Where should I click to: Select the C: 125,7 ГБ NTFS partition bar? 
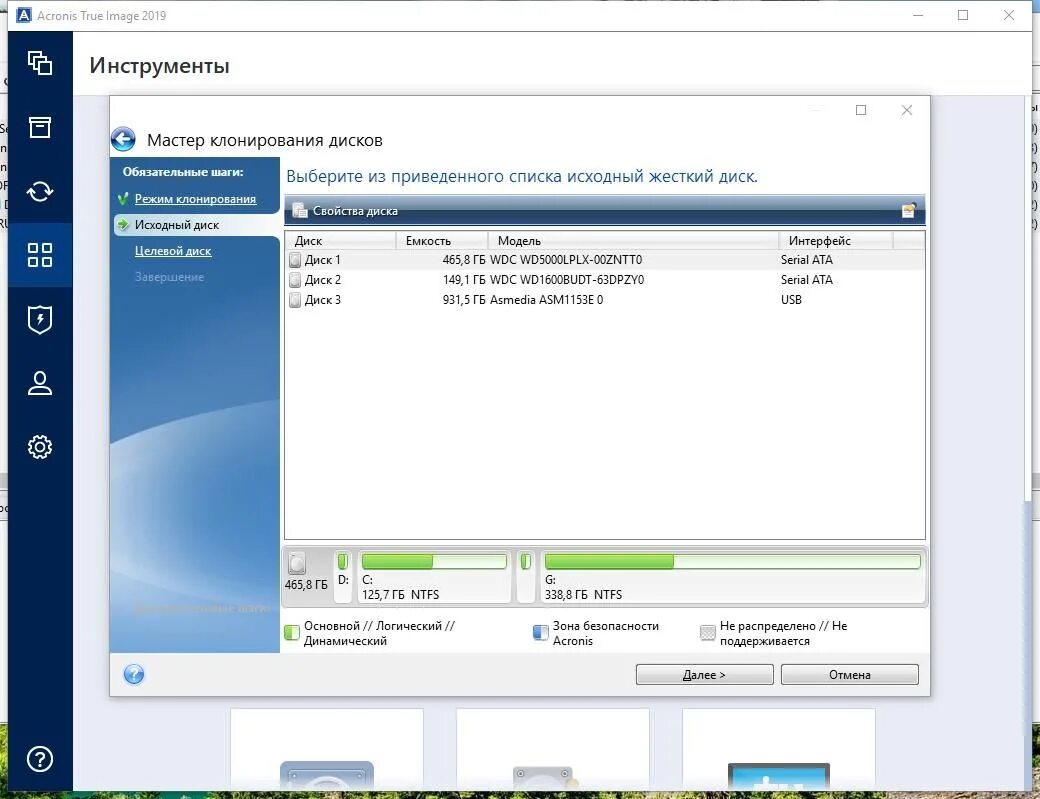(435, 577)
